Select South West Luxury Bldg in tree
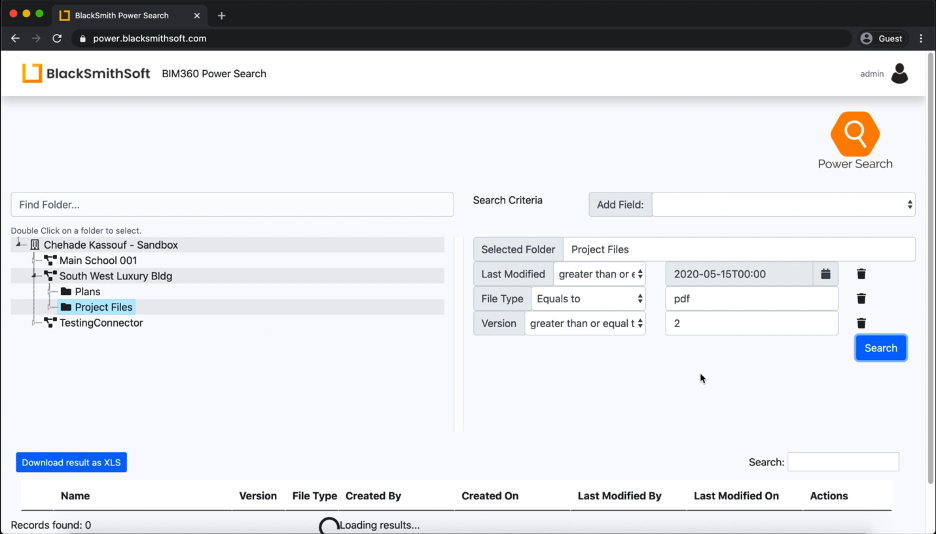 [x=116, y=276]
